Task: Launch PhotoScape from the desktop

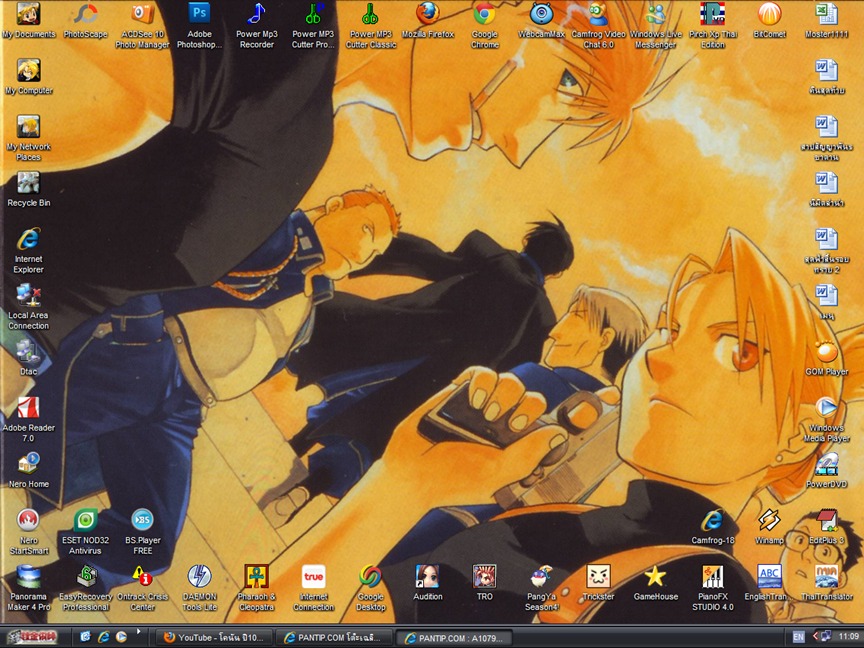Action: (85, 21)
